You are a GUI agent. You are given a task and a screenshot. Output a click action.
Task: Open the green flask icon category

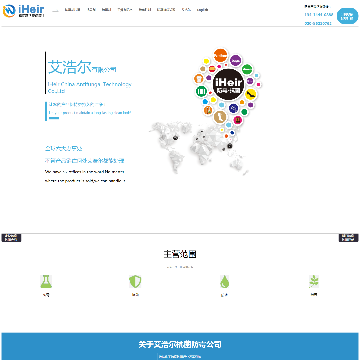click(46, 282)
